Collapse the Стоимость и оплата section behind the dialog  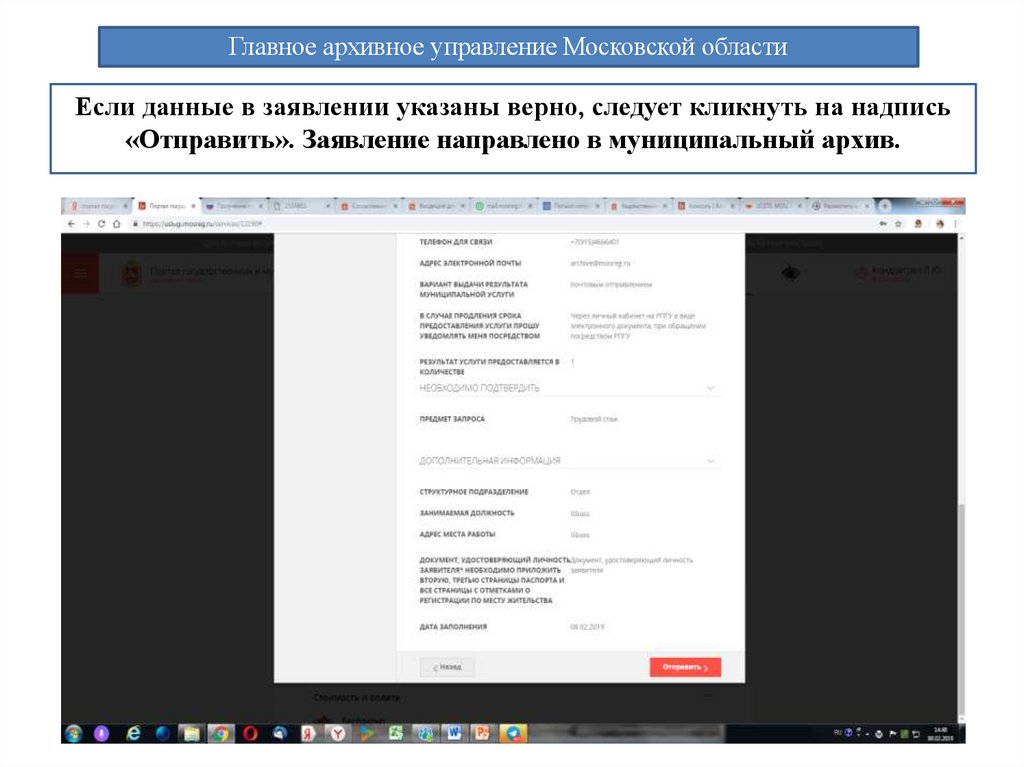point(708,697)
